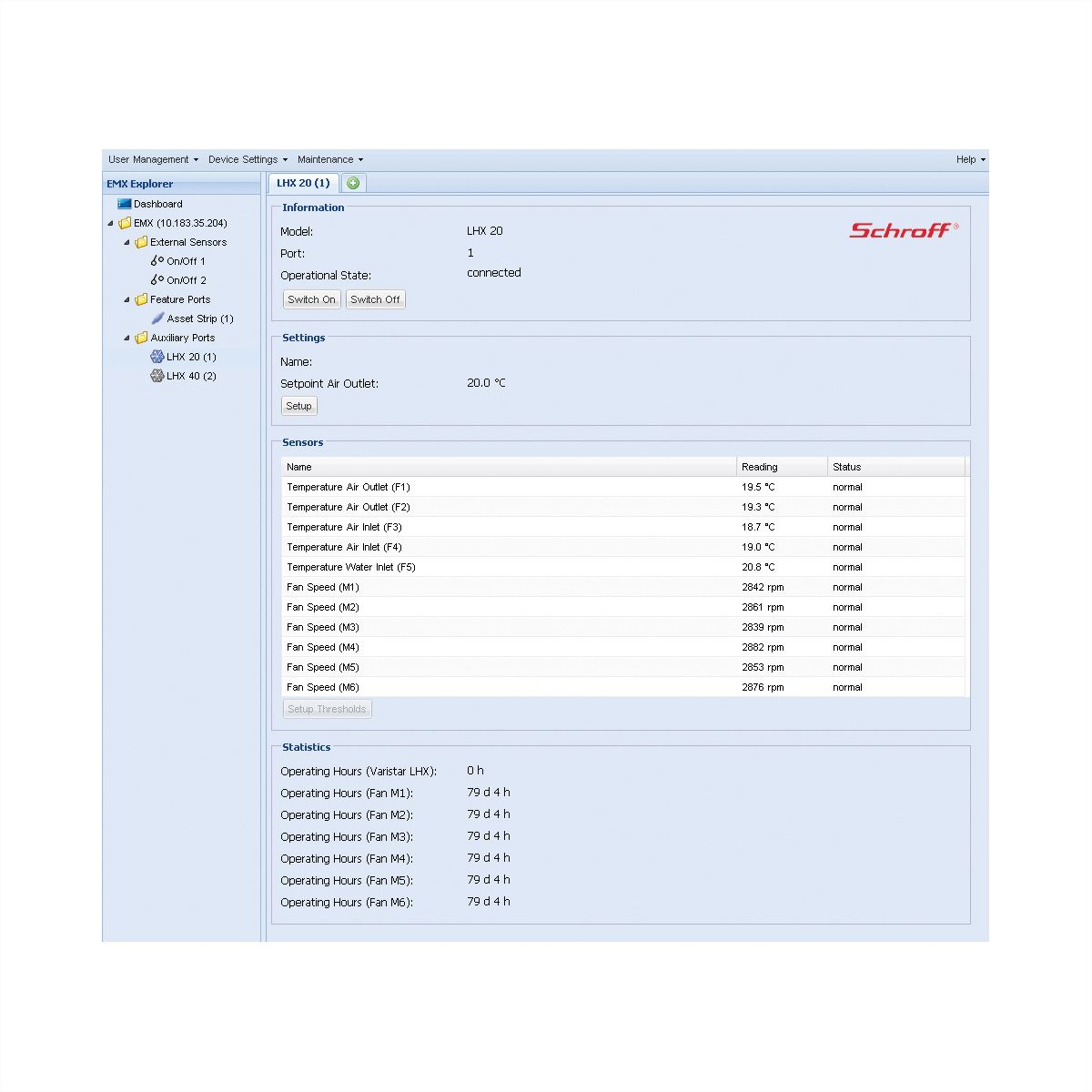
Task: Select Fan Speed (M2) row
Action: coord(623,607)
